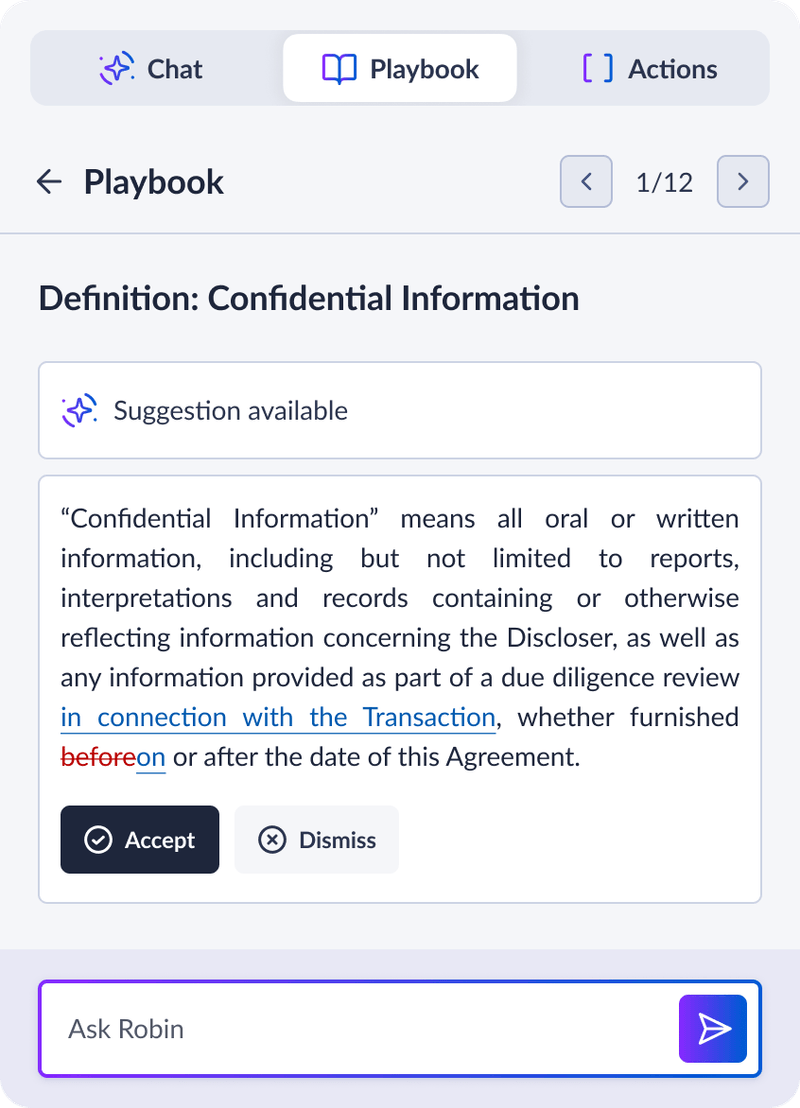Switch to the Playbook tab

tap(400, 68)
